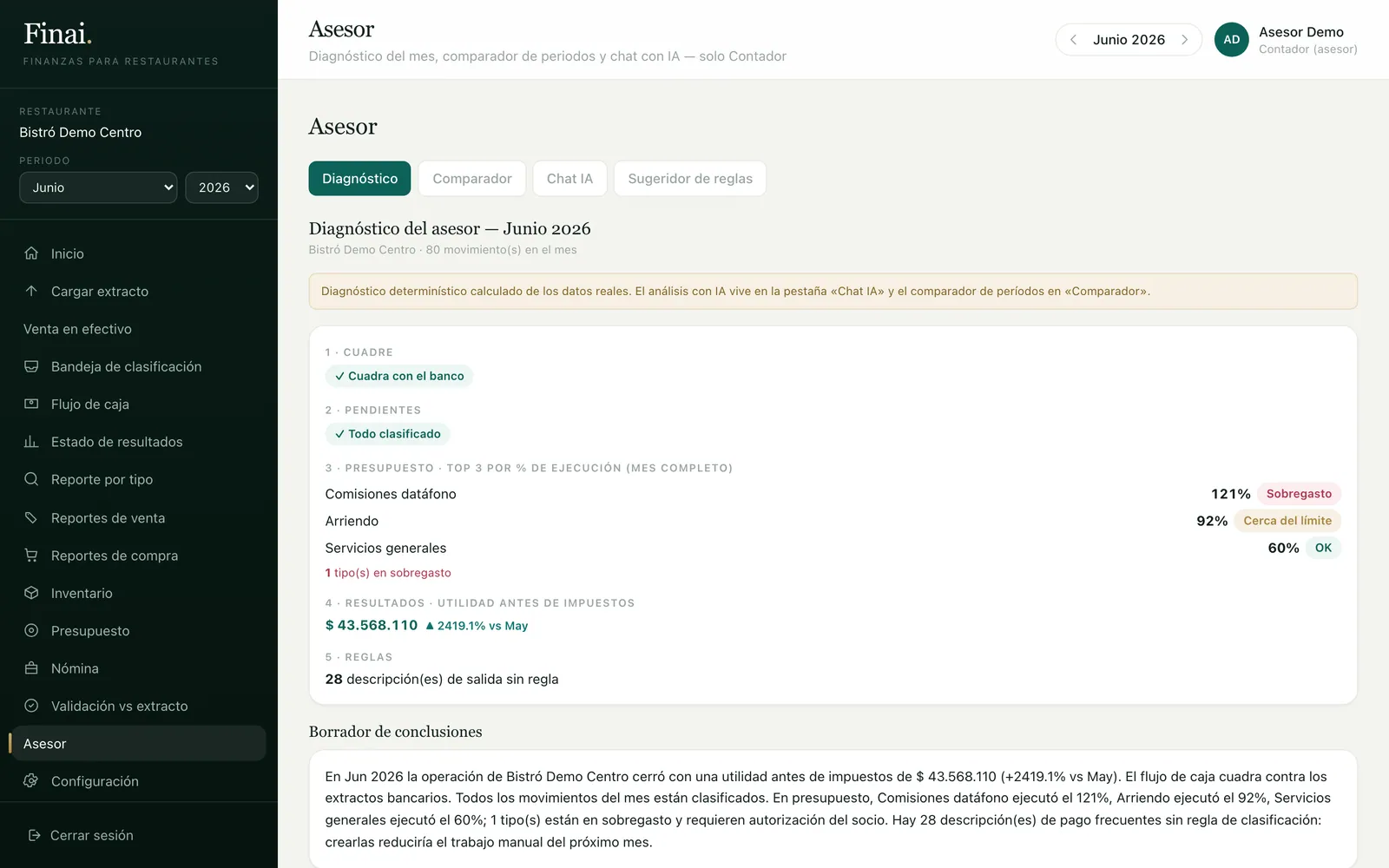Click the Asesor Demo user name
The image size is (1389, 868).
[1300, 32]
